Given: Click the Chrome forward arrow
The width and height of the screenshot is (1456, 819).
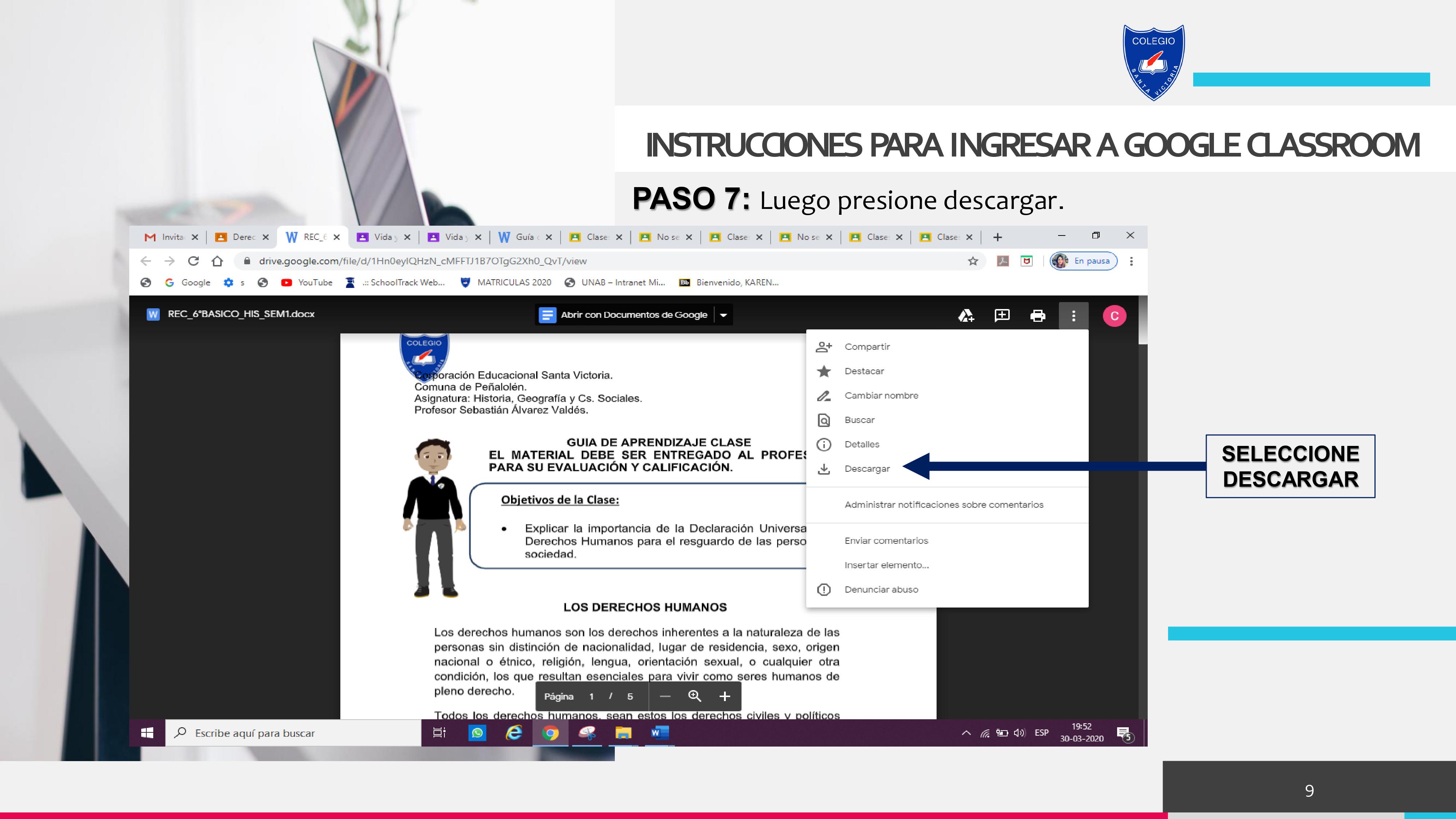Looking at the screenshot, I should coord(170,261).
